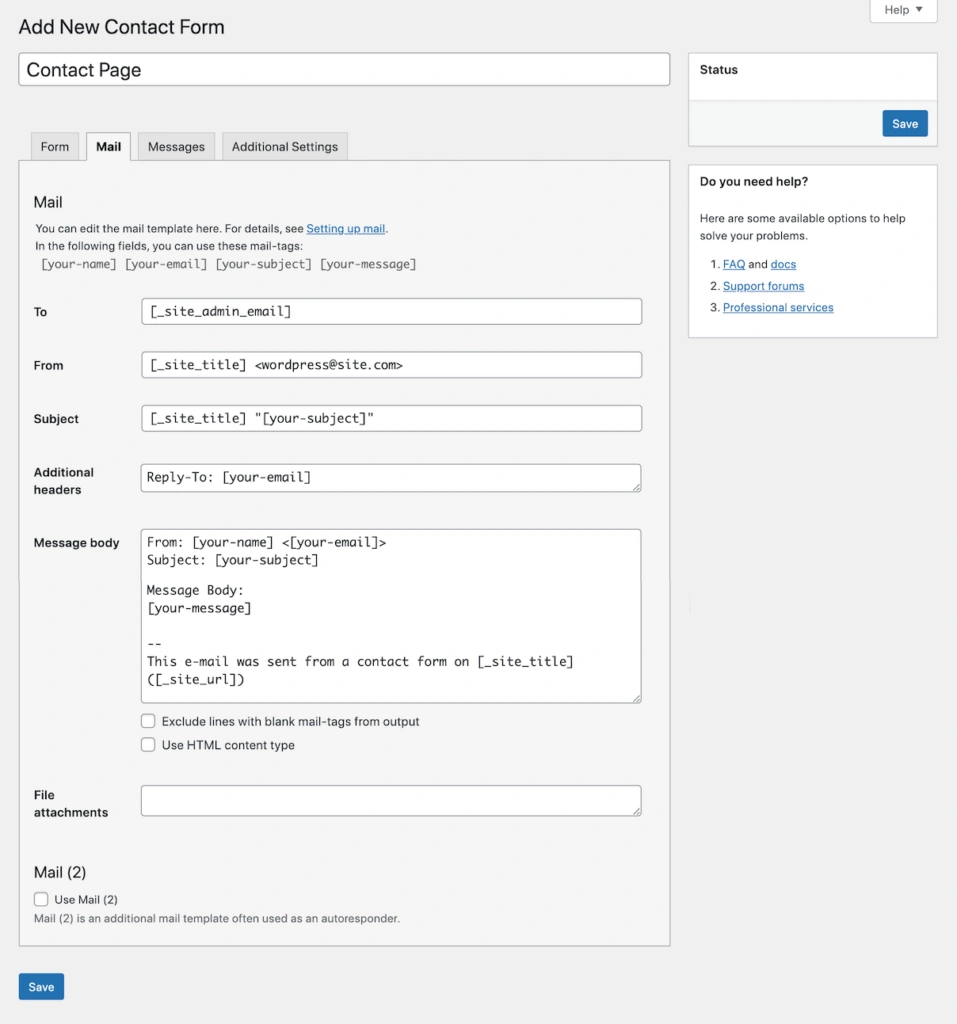This screenshot has width=957, height=1024.
Task: Open the Help dropdown
Action: pos(903,10)
